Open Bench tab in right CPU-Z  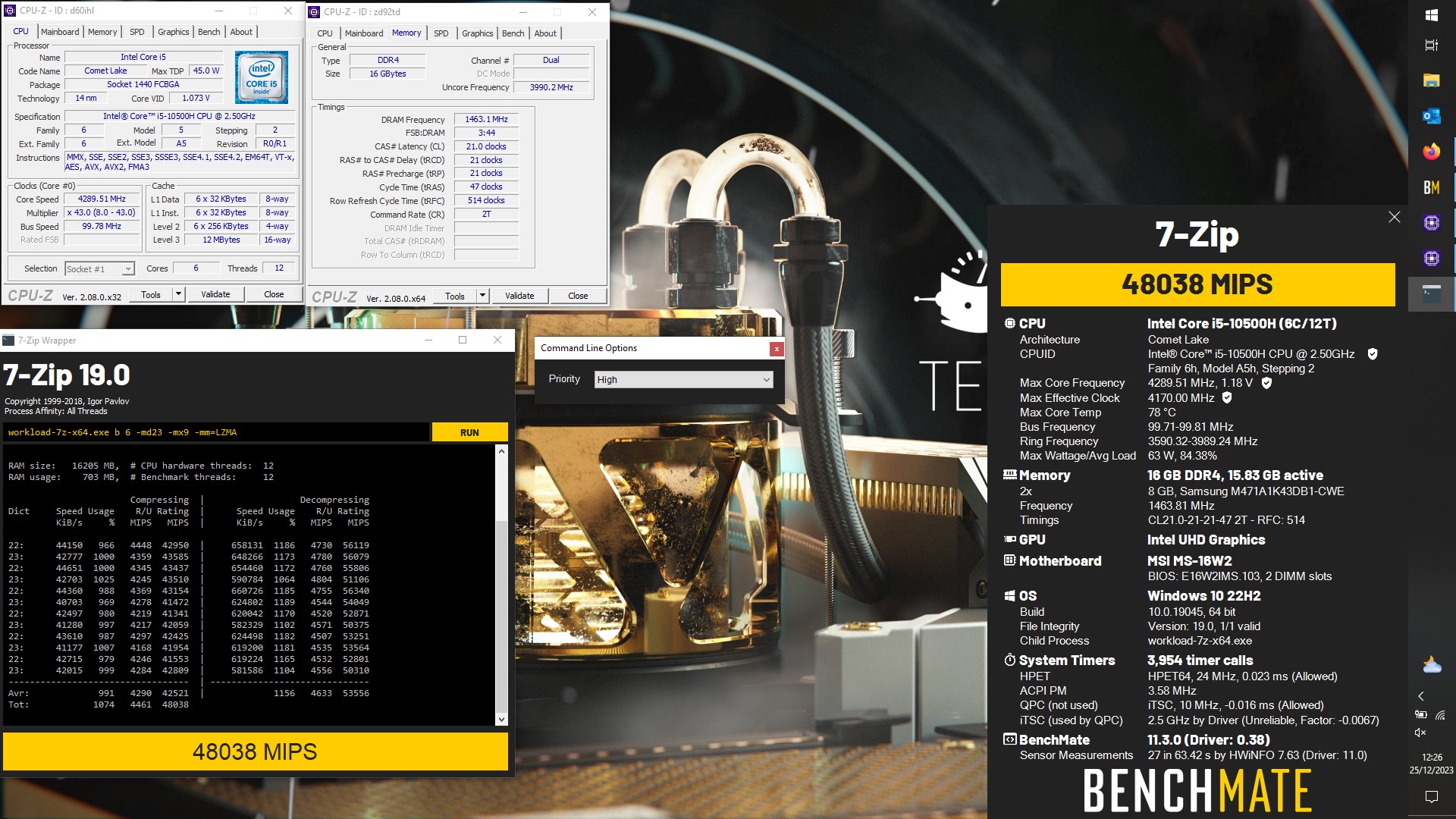click(513, 33)
